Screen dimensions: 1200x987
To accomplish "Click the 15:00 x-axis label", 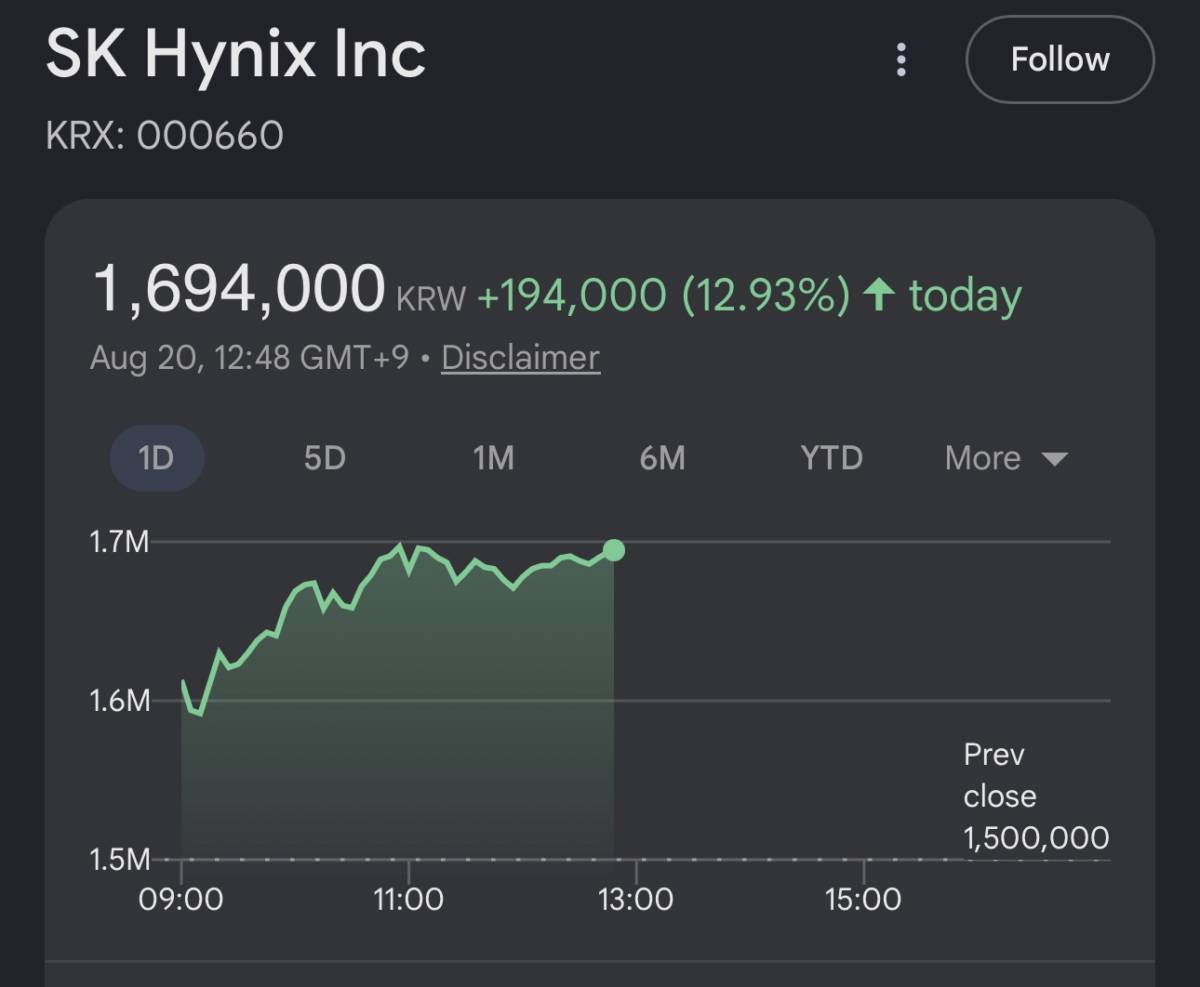I will (863, 898).
